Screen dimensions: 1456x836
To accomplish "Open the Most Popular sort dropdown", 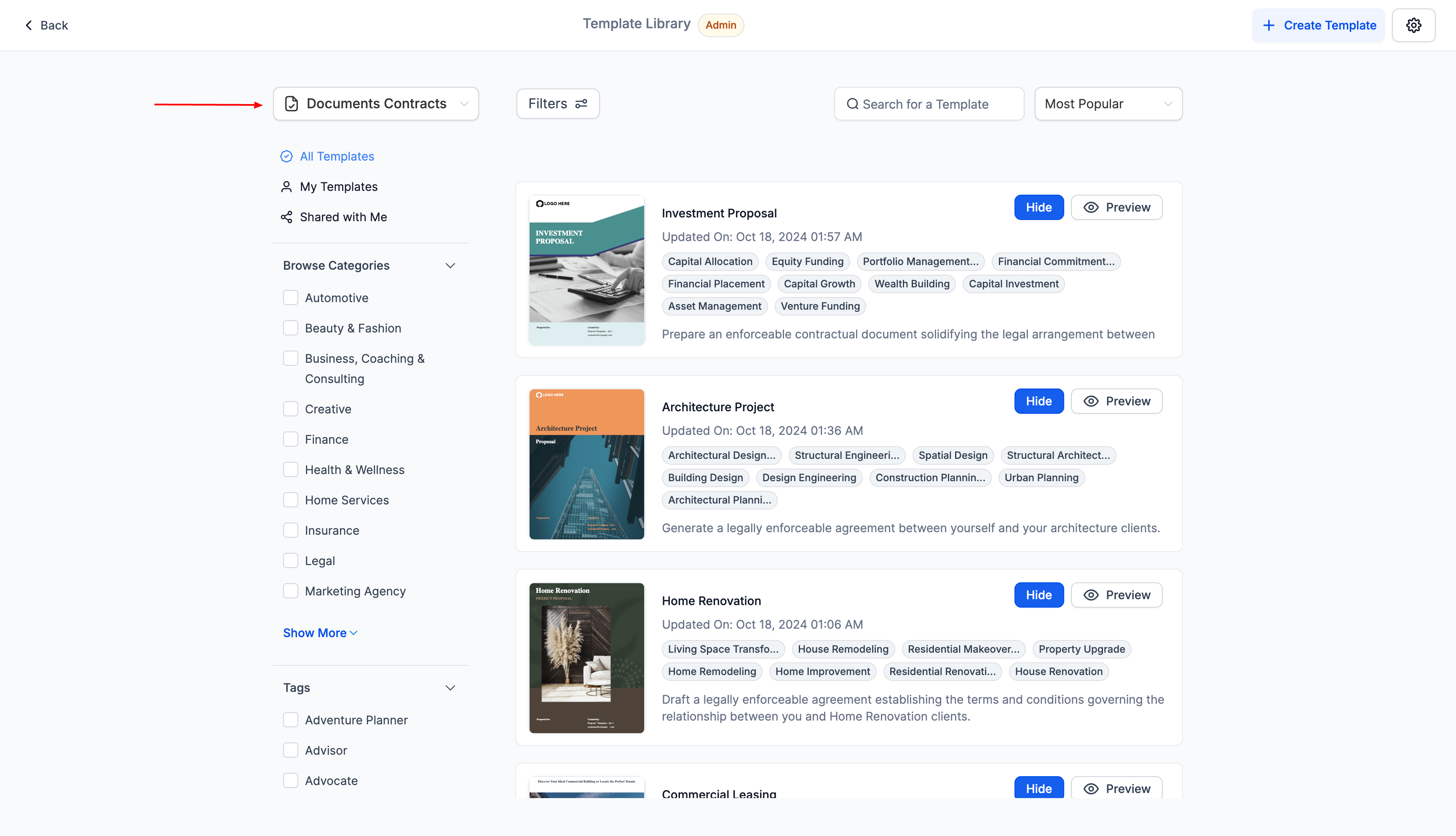I will tap(1108, 103).
